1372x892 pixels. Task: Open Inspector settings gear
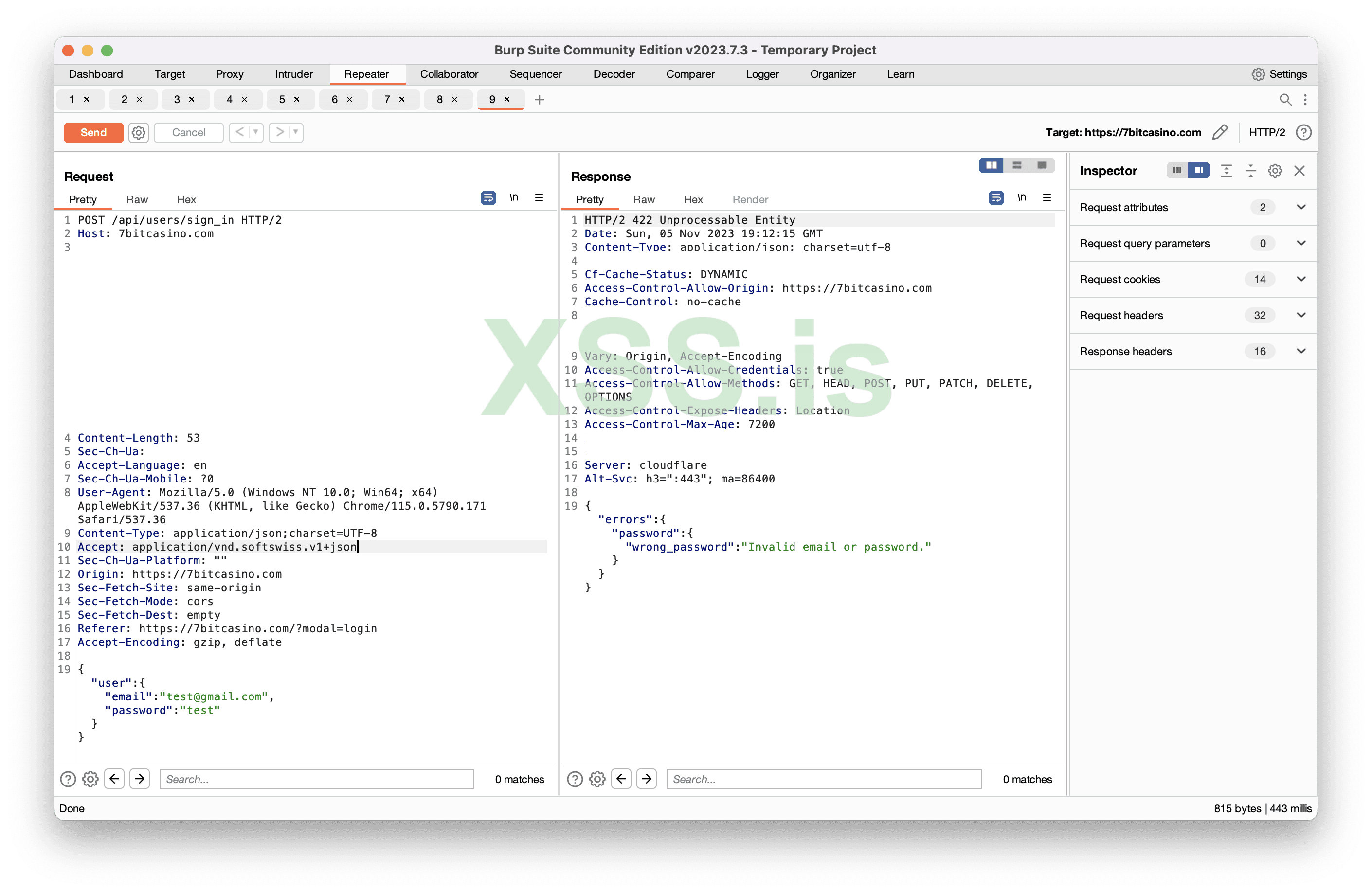(1275, 171)
